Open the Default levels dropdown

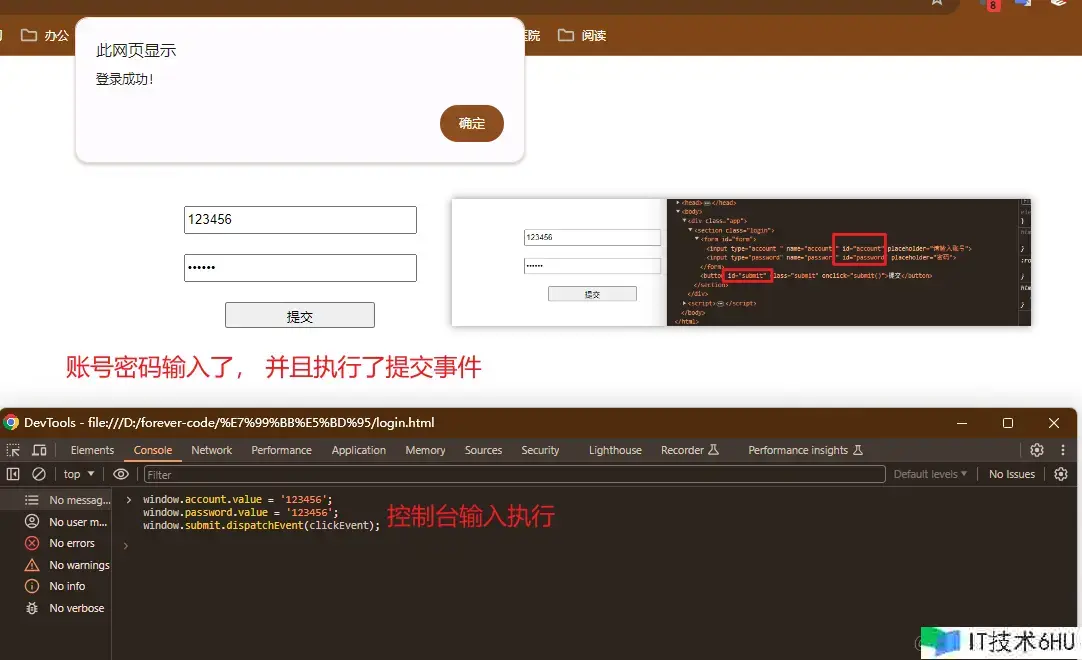930,474
